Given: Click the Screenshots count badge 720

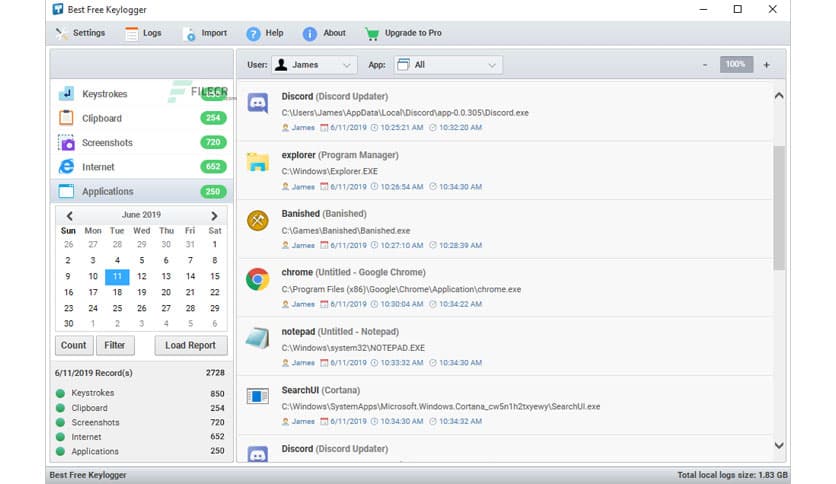Looking at the screenshot, I should click(x=213, y=142).
